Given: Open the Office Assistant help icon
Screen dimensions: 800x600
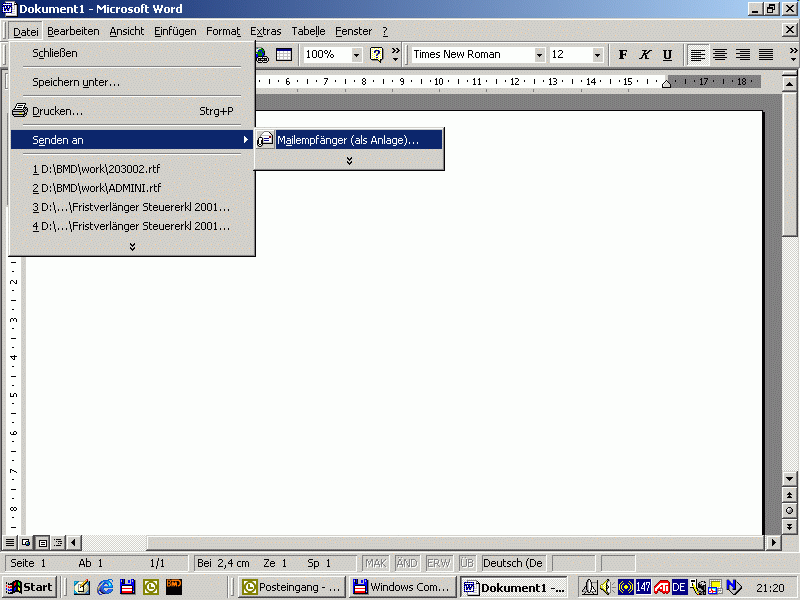Looking at the screenshot, I should coord(377,55).
